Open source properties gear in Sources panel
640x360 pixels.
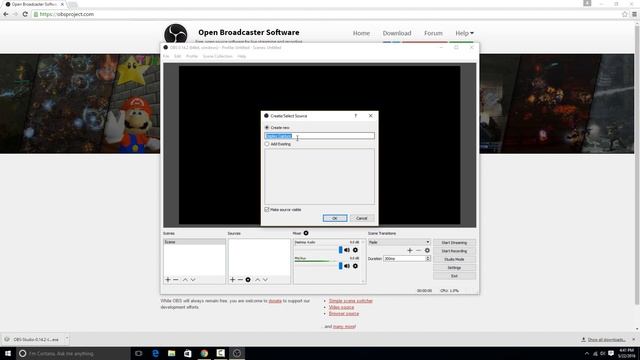tap(248, 280)
